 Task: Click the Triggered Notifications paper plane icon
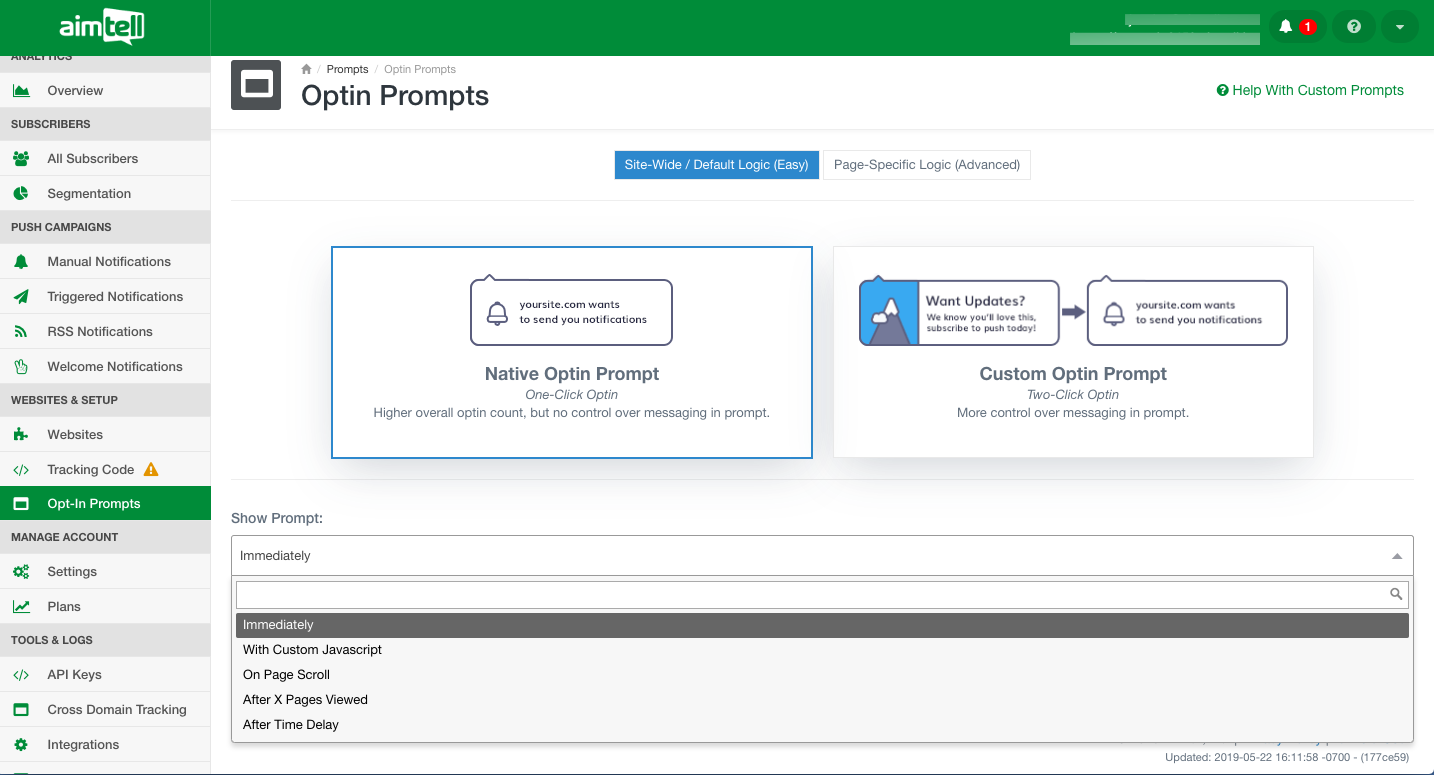[x=21, y=296]
